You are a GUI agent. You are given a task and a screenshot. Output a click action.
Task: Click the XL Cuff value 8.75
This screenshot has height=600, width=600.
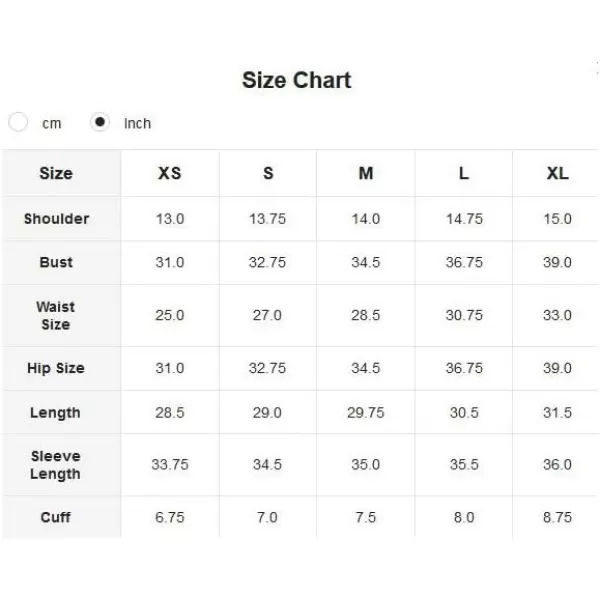[557, 517]
